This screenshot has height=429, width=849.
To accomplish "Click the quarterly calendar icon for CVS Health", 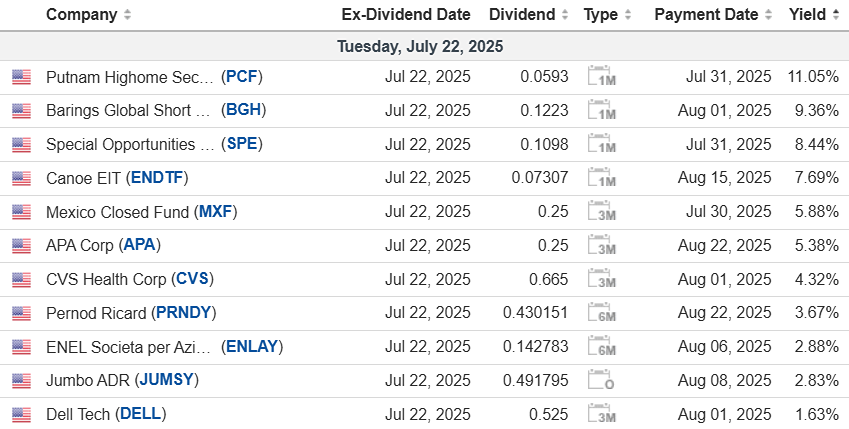I will (601, 279).
